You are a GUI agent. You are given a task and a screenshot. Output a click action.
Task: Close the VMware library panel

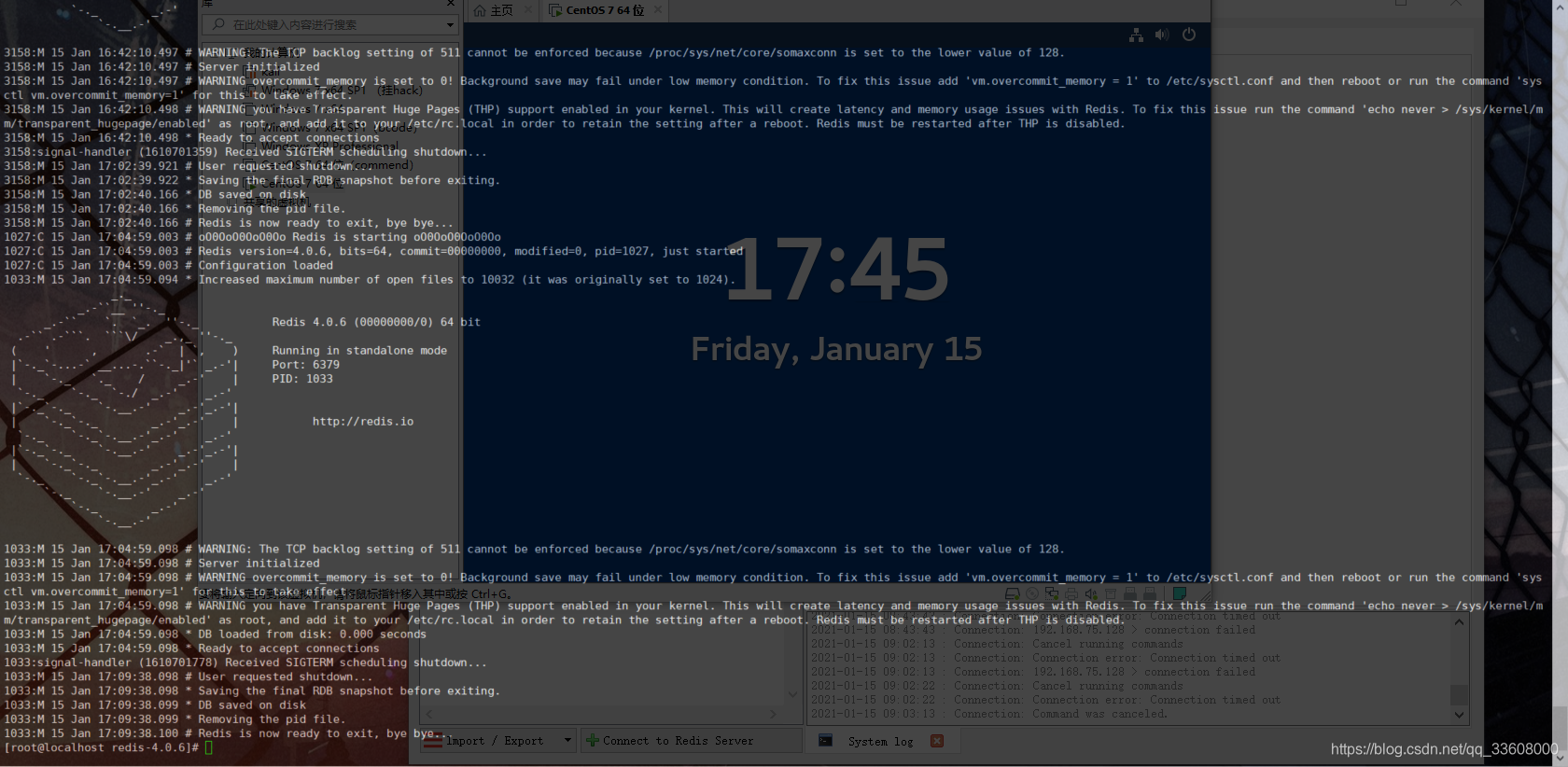(451, 4)
